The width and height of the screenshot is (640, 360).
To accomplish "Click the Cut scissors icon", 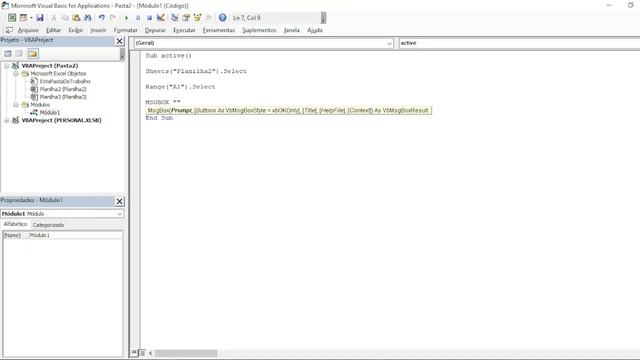I will click(x=53, y=18).
